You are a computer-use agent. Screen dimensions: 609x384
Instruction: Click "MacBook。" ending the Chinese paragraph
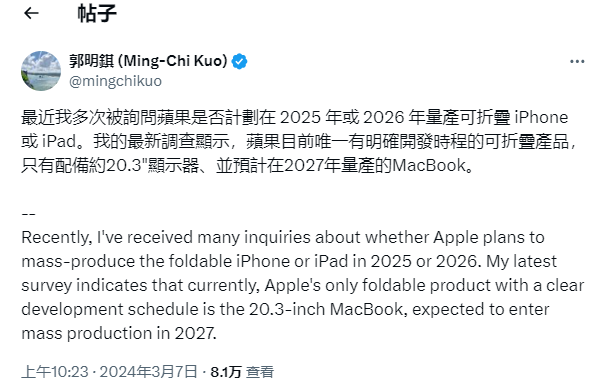click(433, 166)
